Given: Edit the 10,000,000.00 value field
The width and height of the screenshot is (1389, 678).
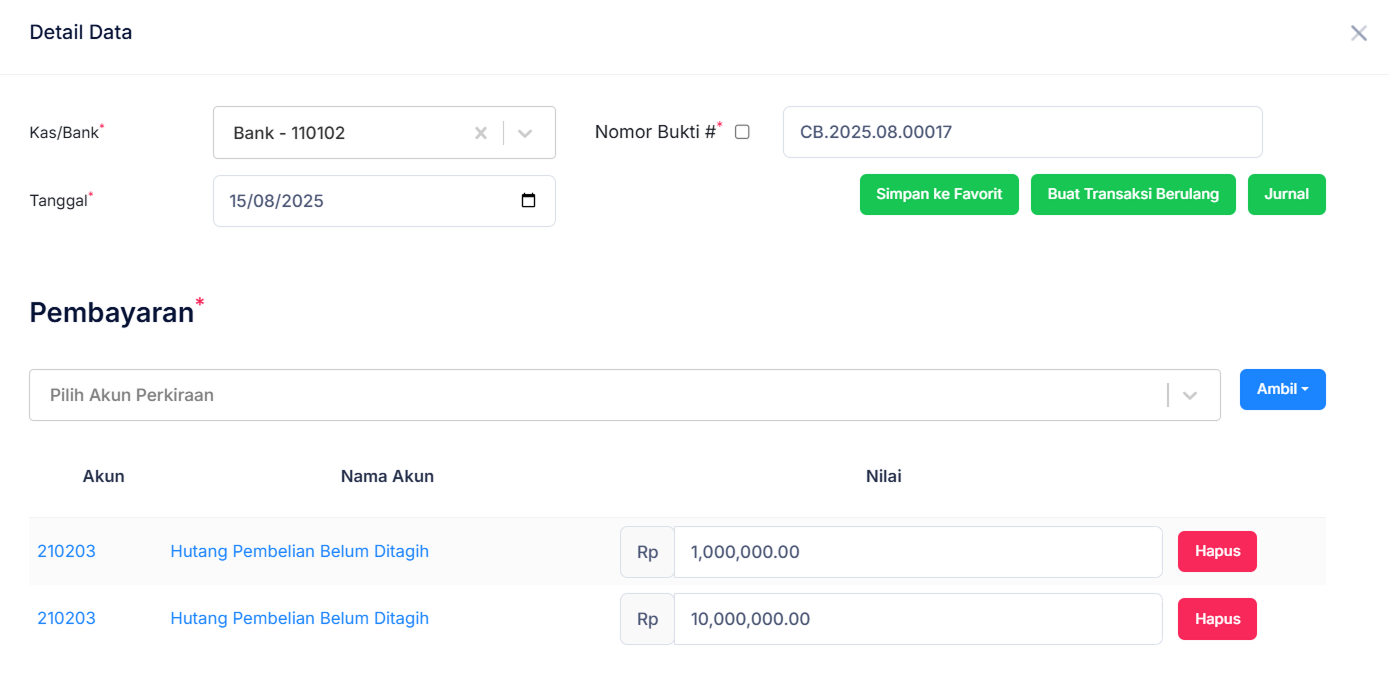Looking at the screenshot, I should click(917, 619).
